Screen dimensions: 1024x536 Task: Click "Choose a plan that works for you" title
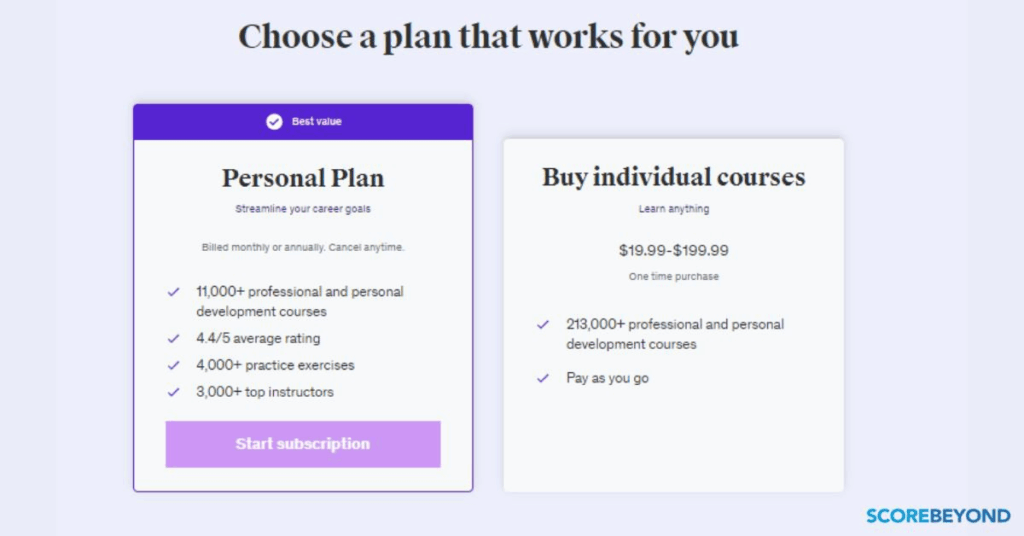pos(488,37)
